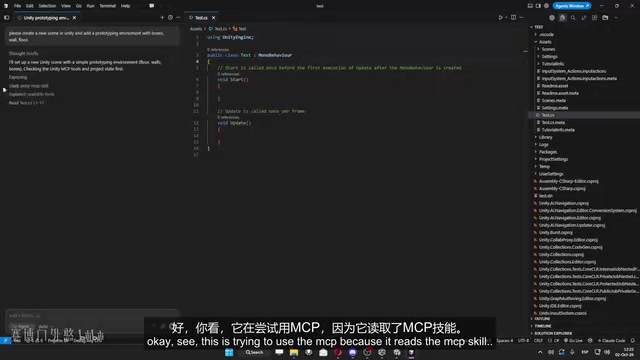640x360 pixels.
Task: Click the chat follow-up input box
Action: tap(92, 316)
